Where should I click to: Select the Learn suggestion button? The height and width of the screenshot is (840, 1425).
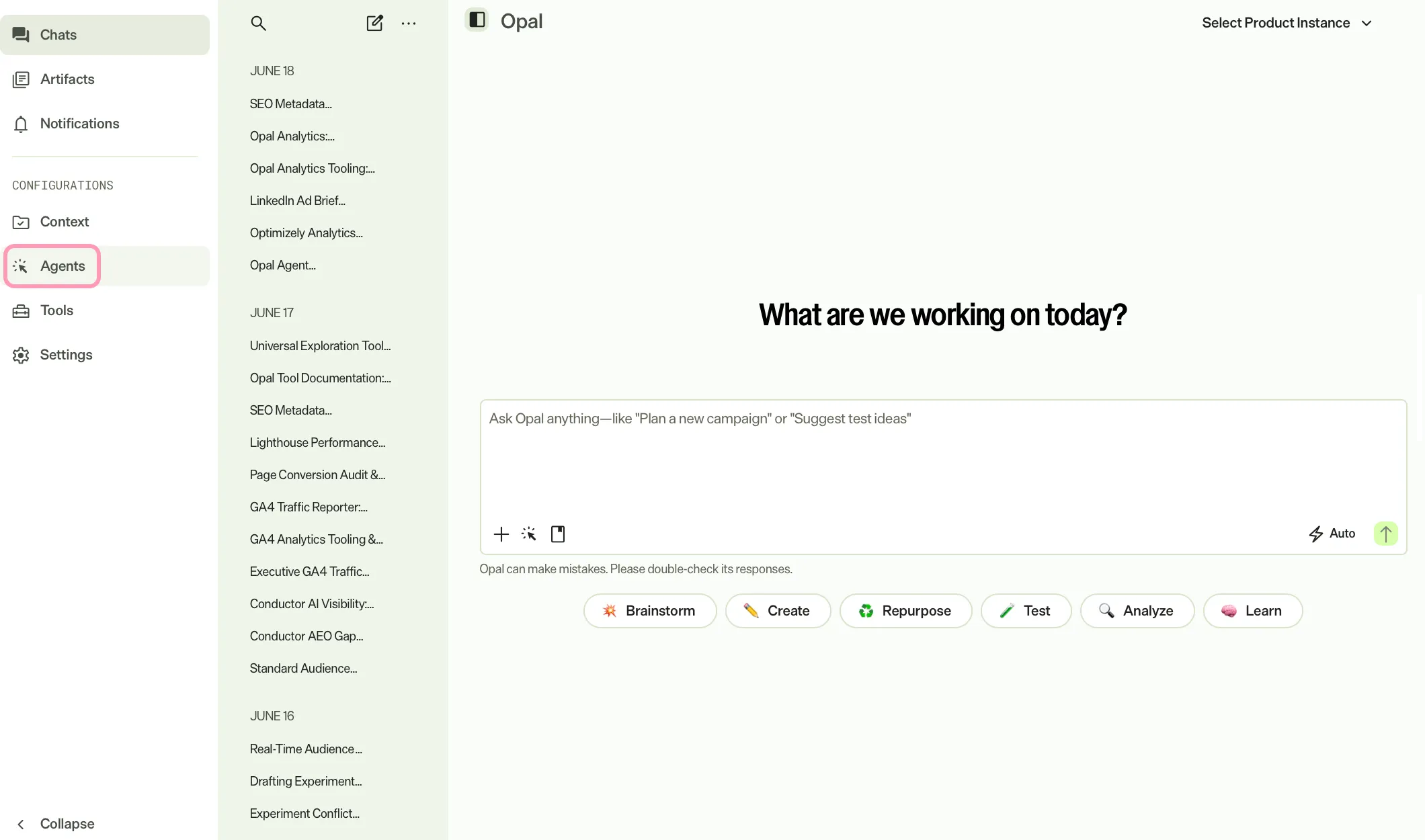click(x=1253, y=611)
